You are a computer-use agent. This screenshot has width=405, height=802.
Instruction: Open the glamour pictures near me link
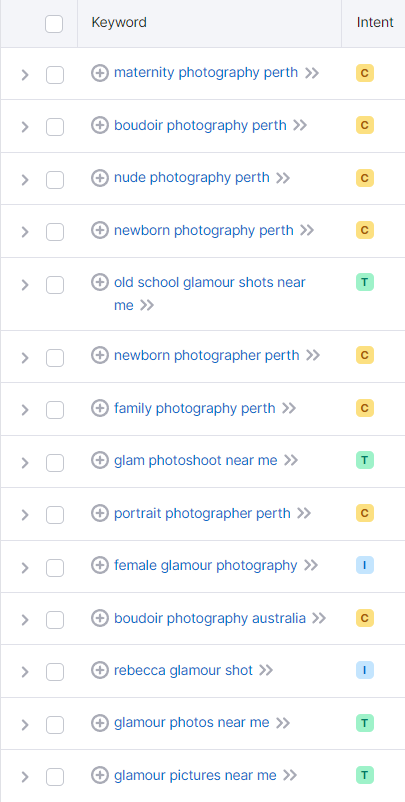tap(195, 775)
